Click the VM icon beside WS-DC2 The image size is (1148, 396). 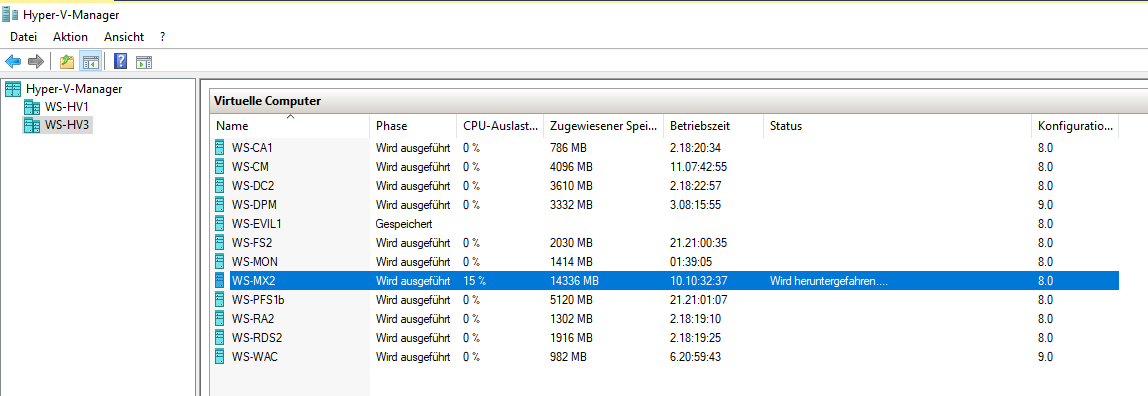pyautogui.click(x=220, y=185)
